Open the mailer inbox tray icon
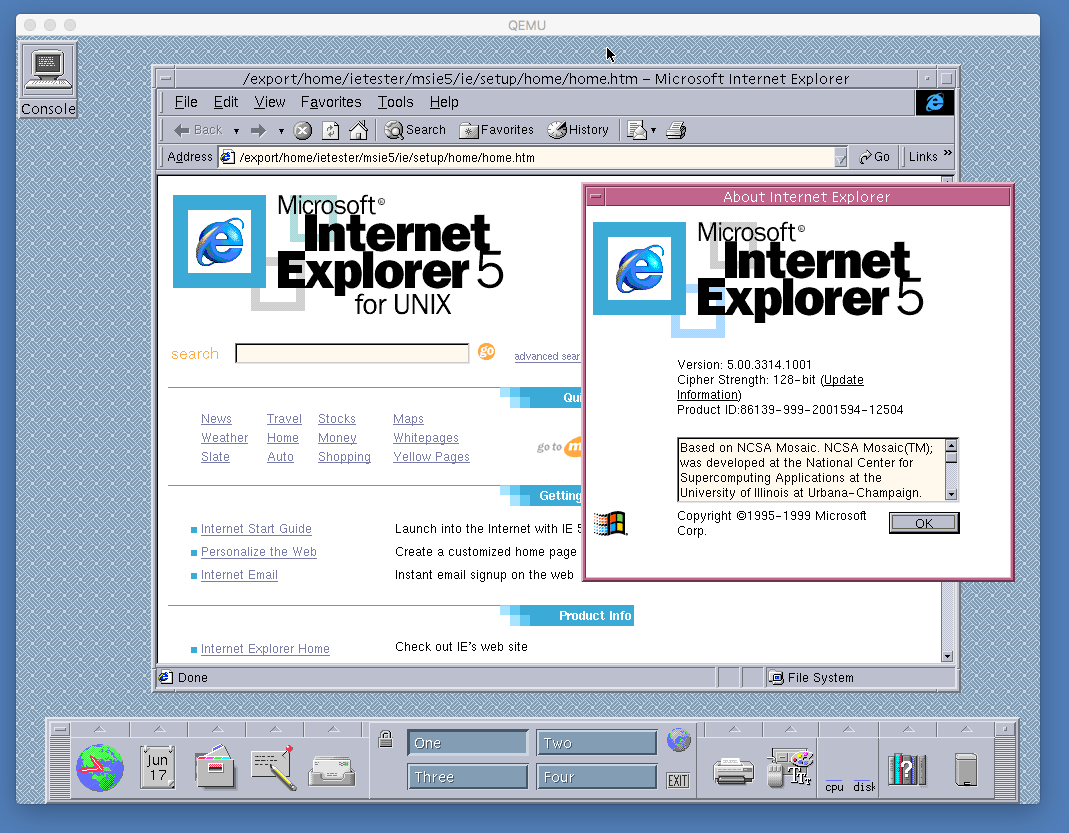The width and height of the screenshot is (1069, 833). click(331, 771)
